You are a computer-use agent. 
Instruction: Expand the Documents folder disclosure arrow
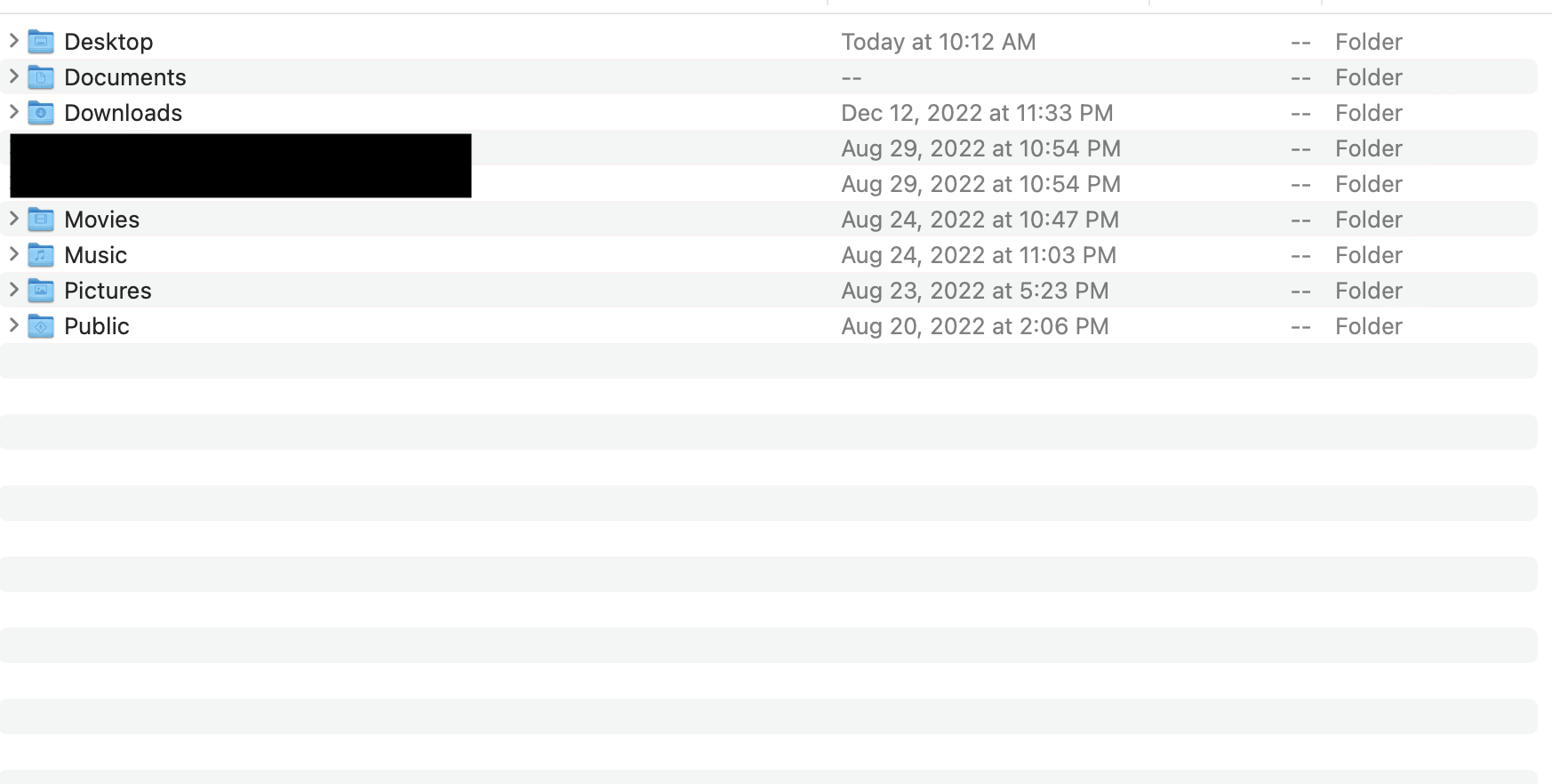(x=13, y=76)
